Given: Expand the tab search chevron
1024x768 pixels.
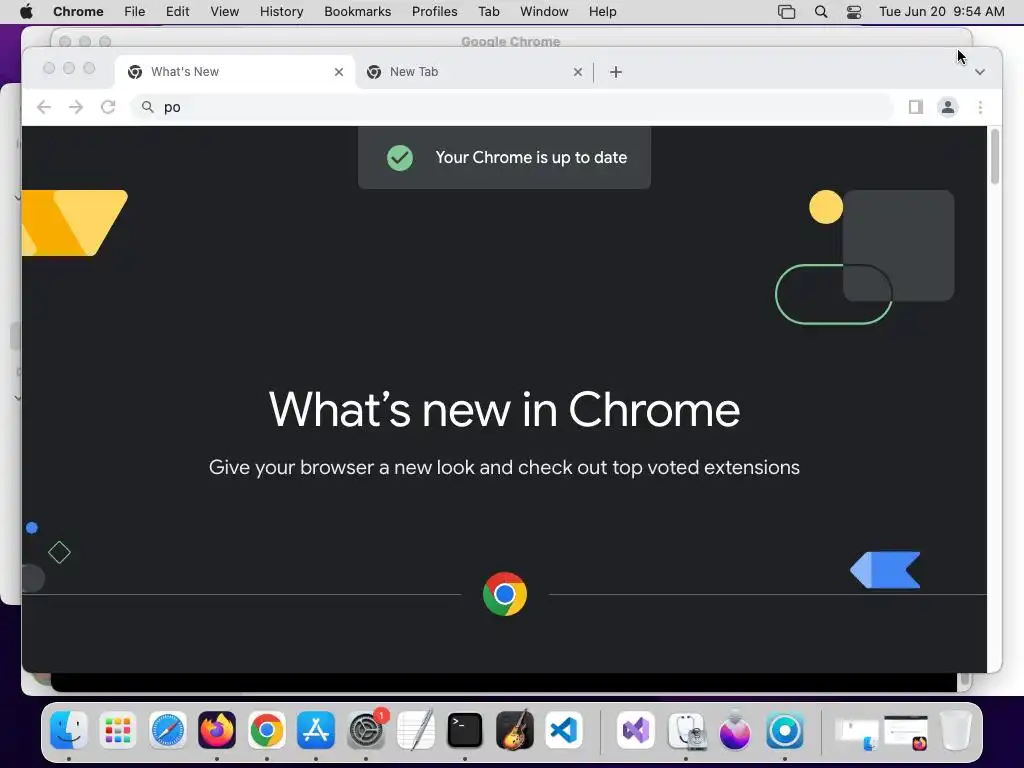Looking at the screenshot, I should (x=980, y=72).
